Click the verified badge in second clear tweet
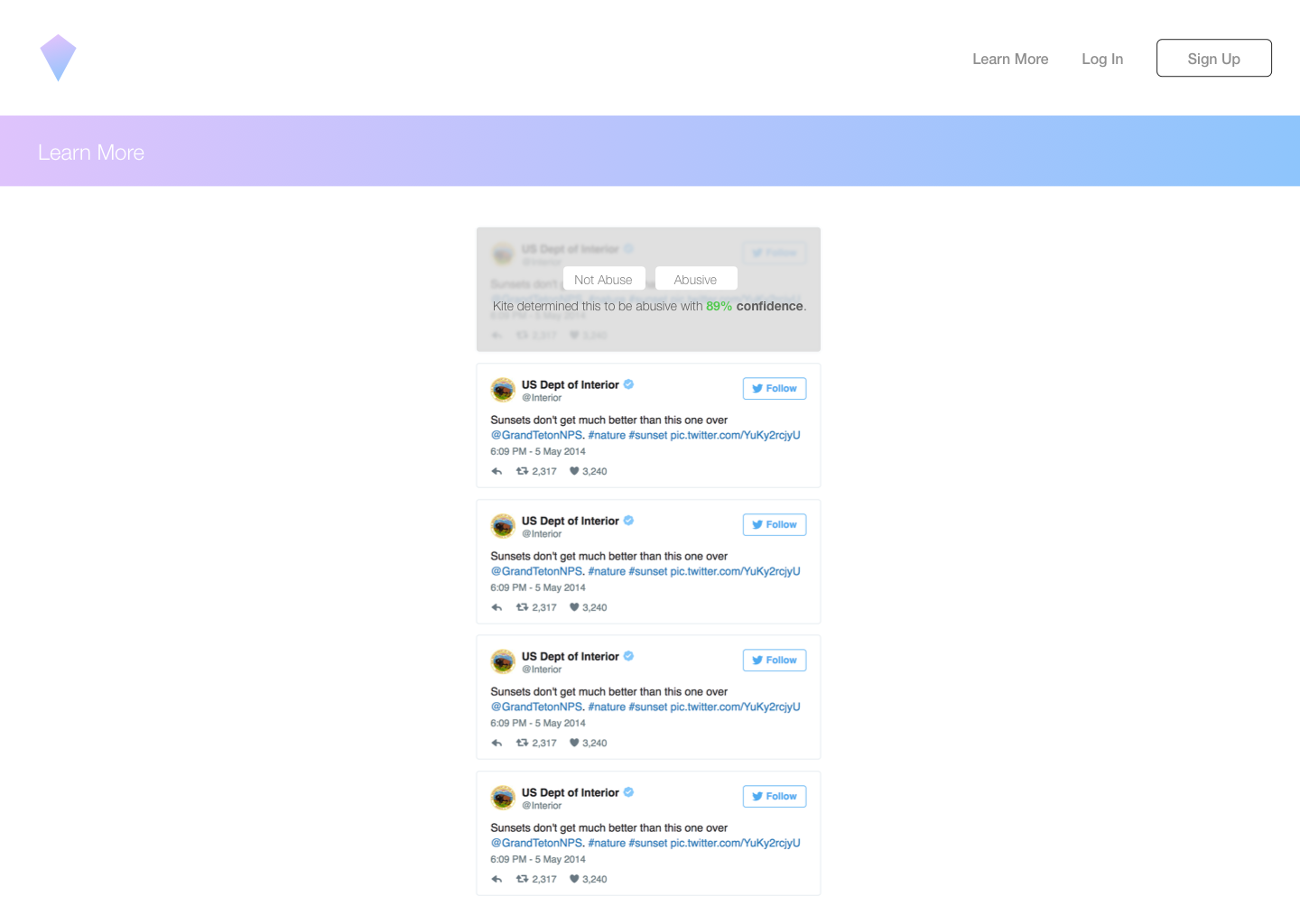 pos(628,521)
